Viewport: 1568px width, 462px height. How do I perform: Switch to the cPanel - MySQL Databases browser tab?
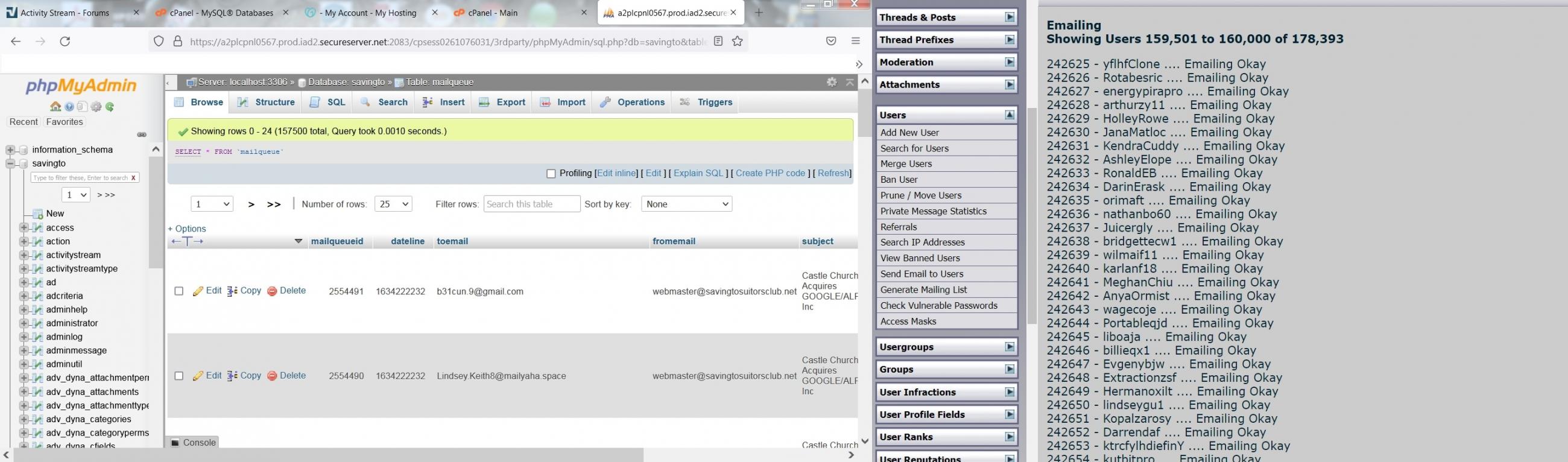(221, 13)
